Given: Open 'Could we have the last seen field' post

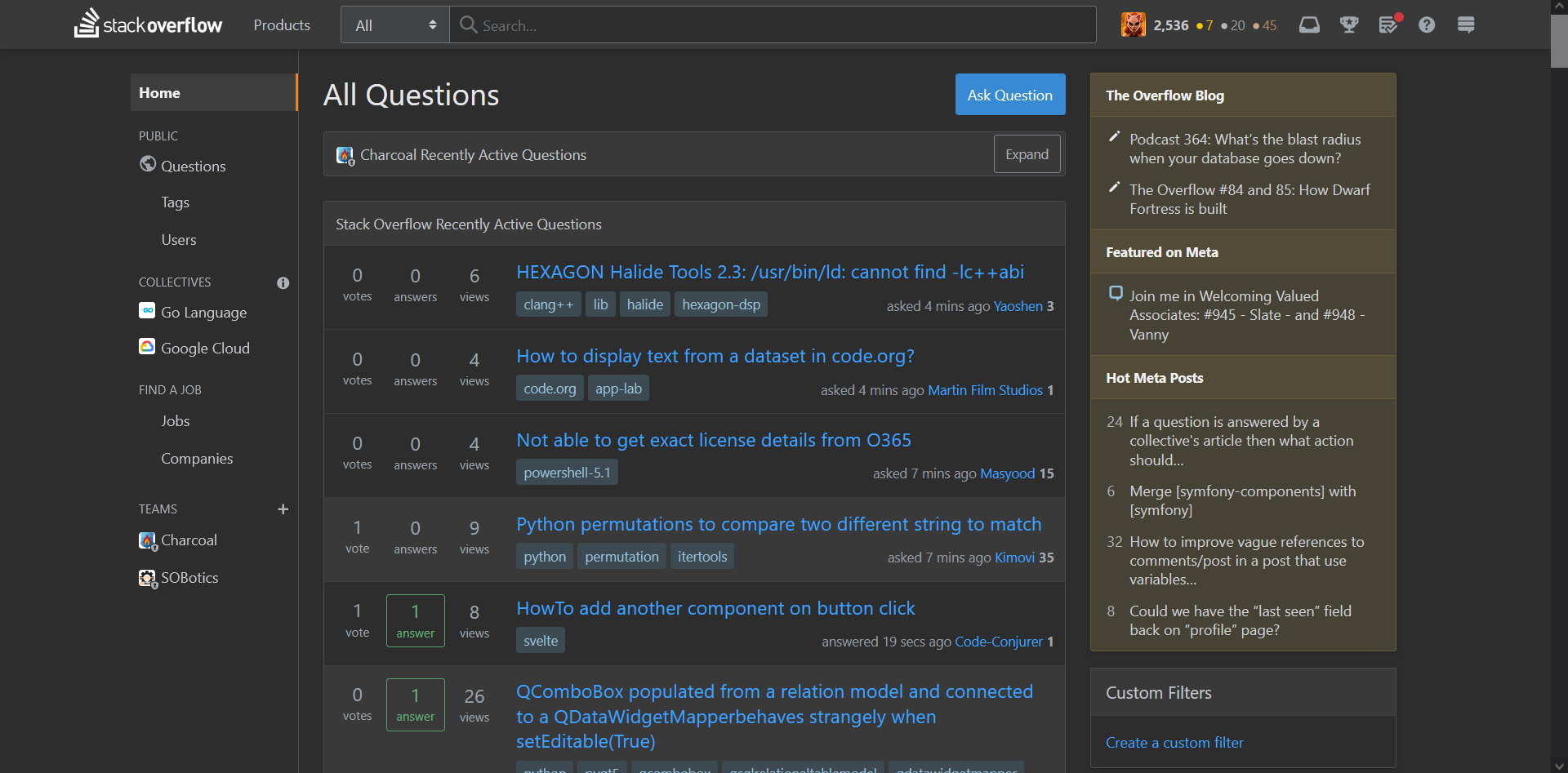Looking at the screenshot, I should (x=1240, y=620).
